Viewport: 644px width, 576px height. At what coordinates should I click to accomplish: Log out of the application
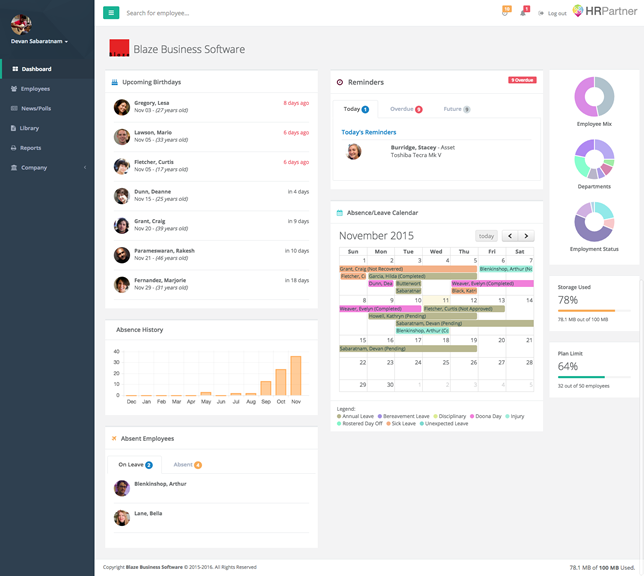point(552,13)
